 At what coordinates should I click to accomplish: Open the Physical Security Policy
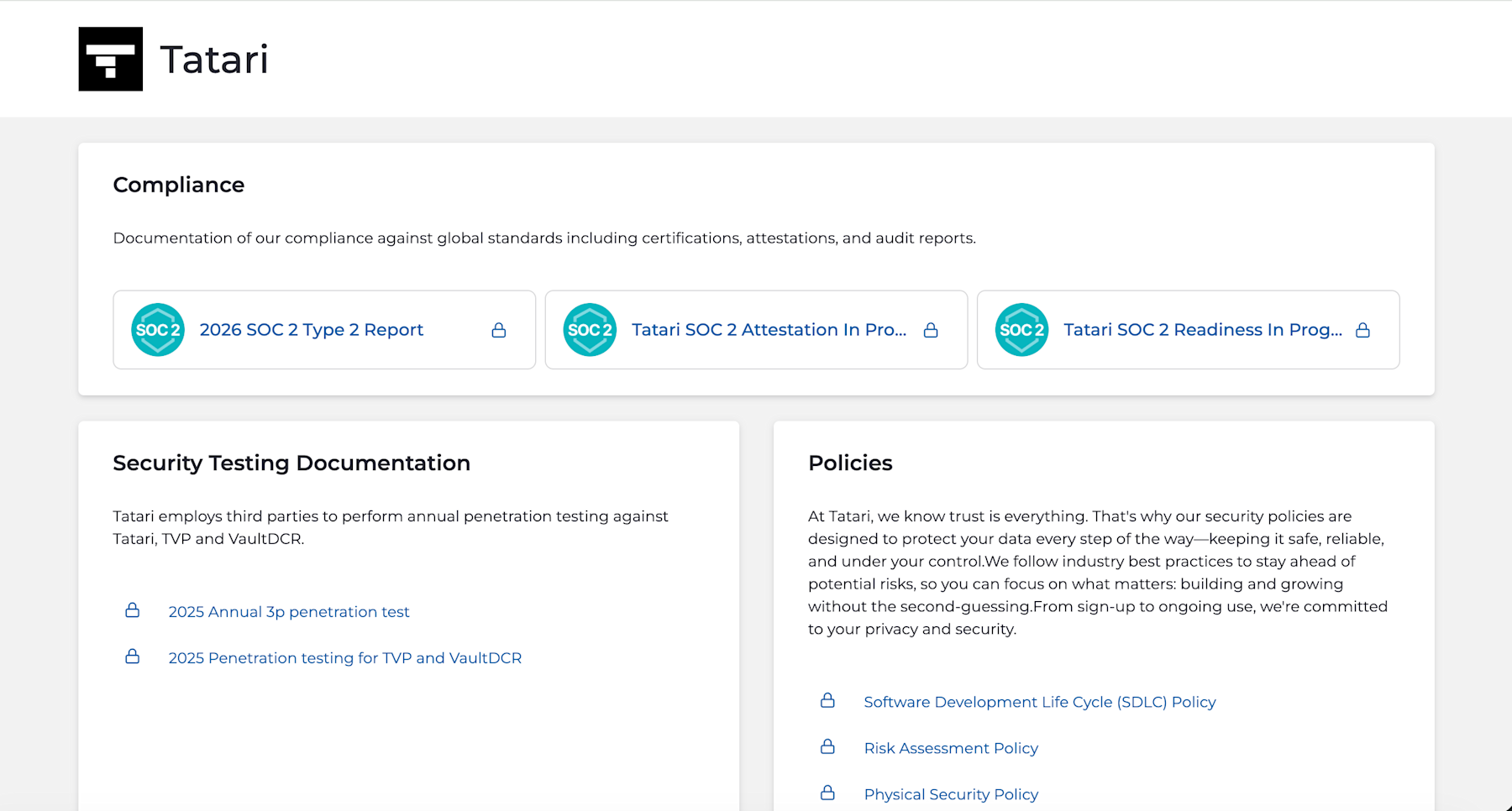(951, 794)
